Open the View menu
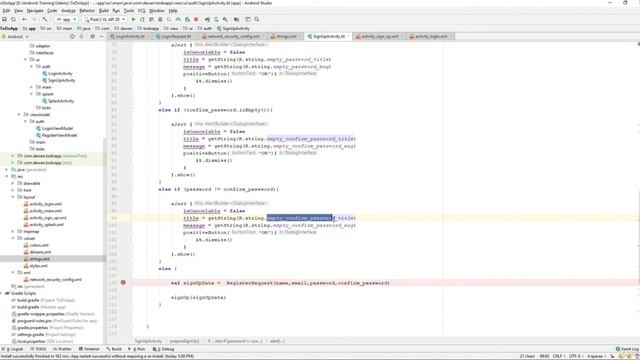This screenshot has height=360, width=640. (x=18, y=11)
